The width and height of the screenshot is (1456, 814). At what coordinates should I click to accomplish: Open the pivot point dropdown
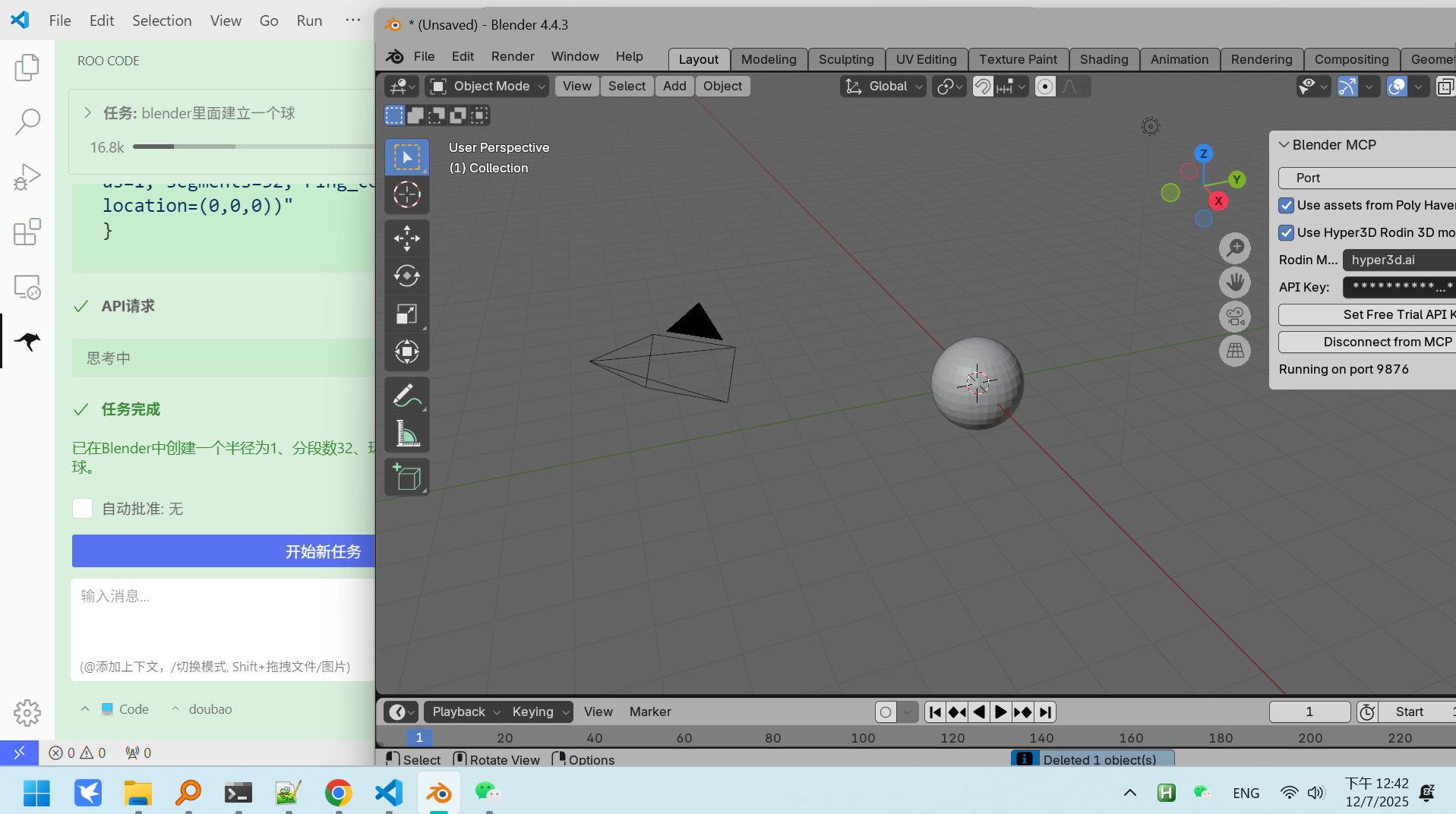(949, 87)
